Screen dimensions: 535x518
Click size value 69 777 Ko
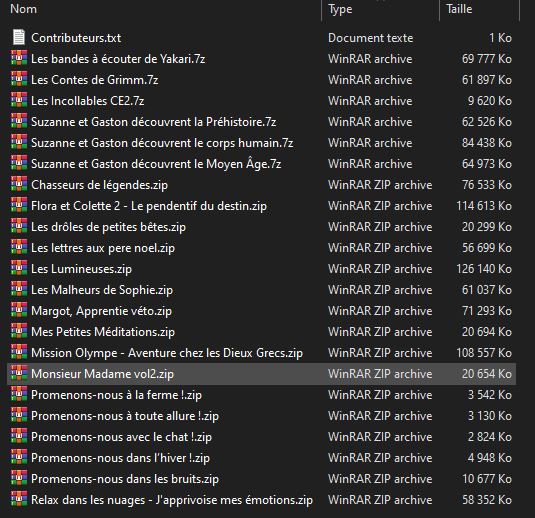487,59
